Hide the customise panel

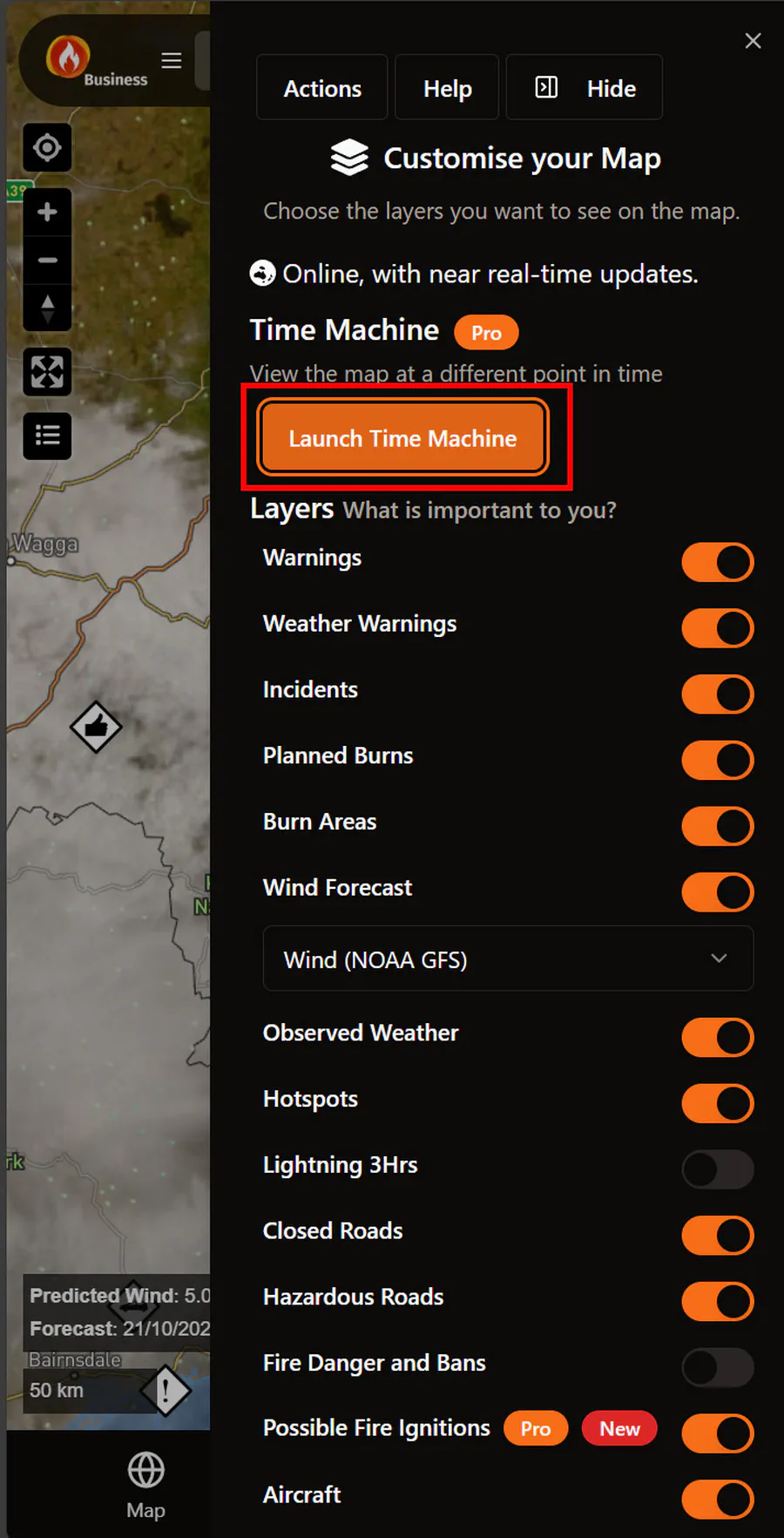(585, 88)
